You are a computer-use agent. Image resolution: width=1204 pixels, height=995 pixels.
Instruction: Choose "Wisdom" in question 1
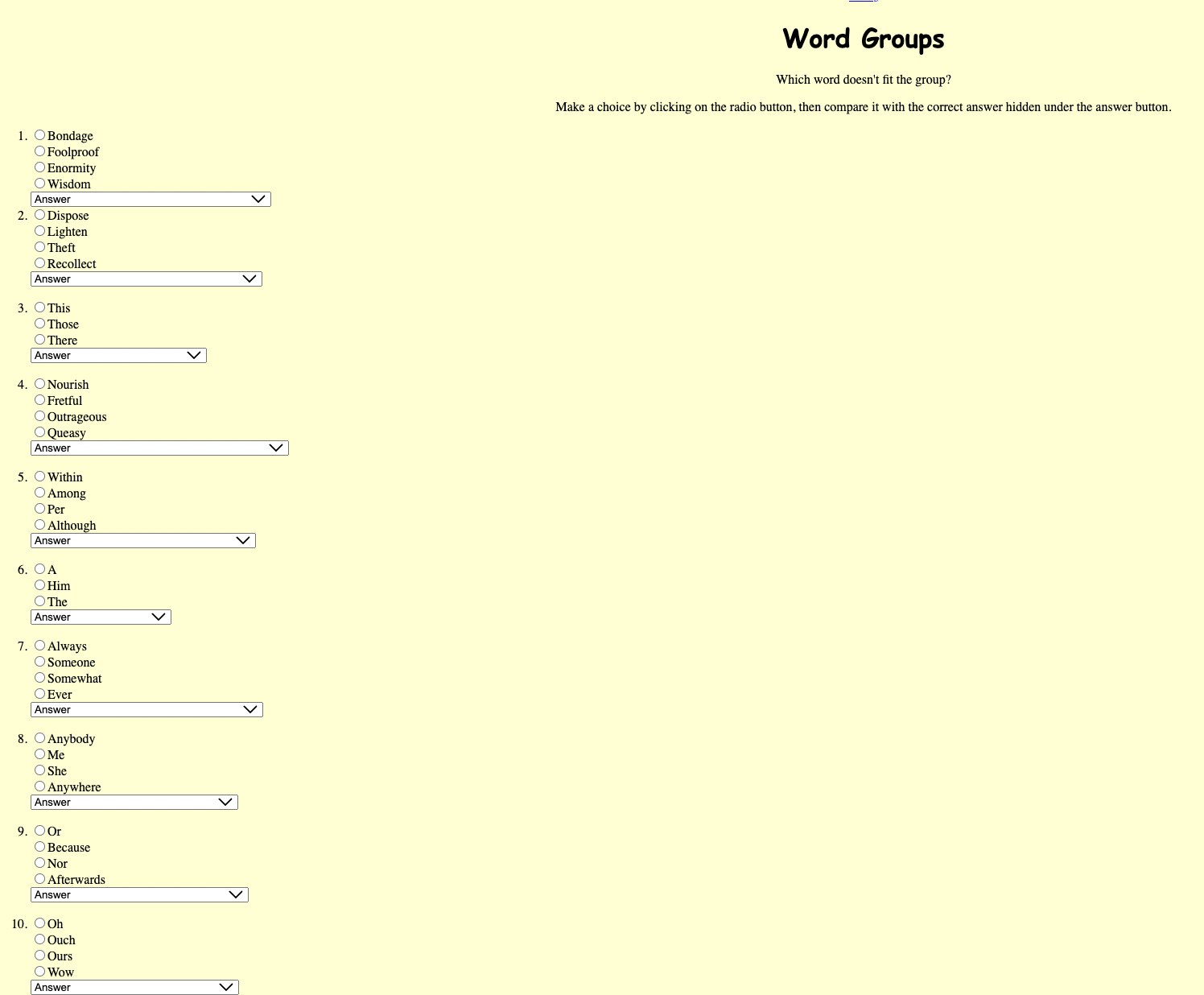[39, 183]
